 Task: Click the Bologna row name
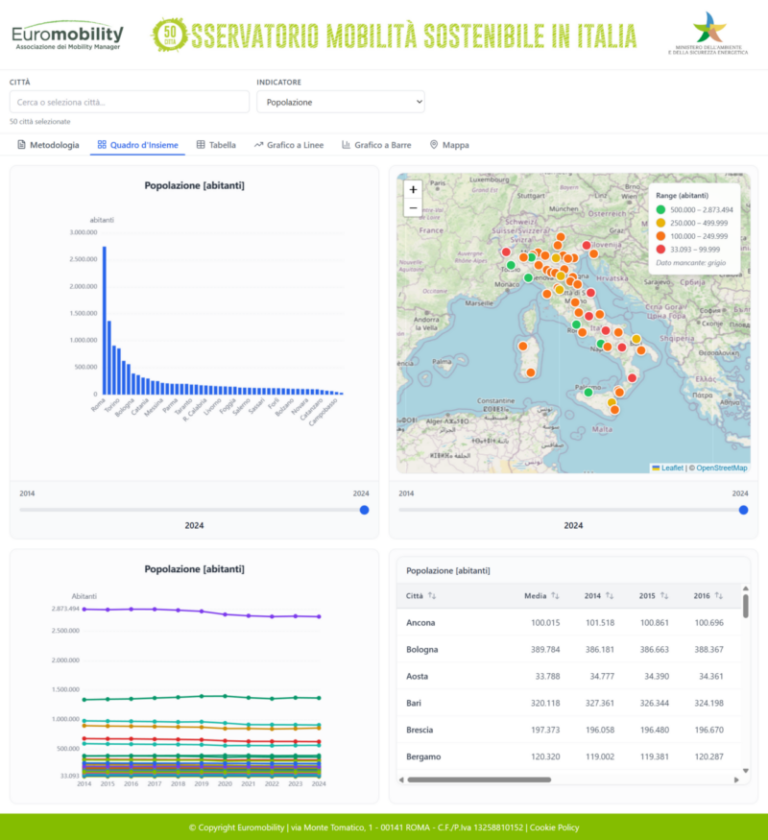(x=422, y=649)
